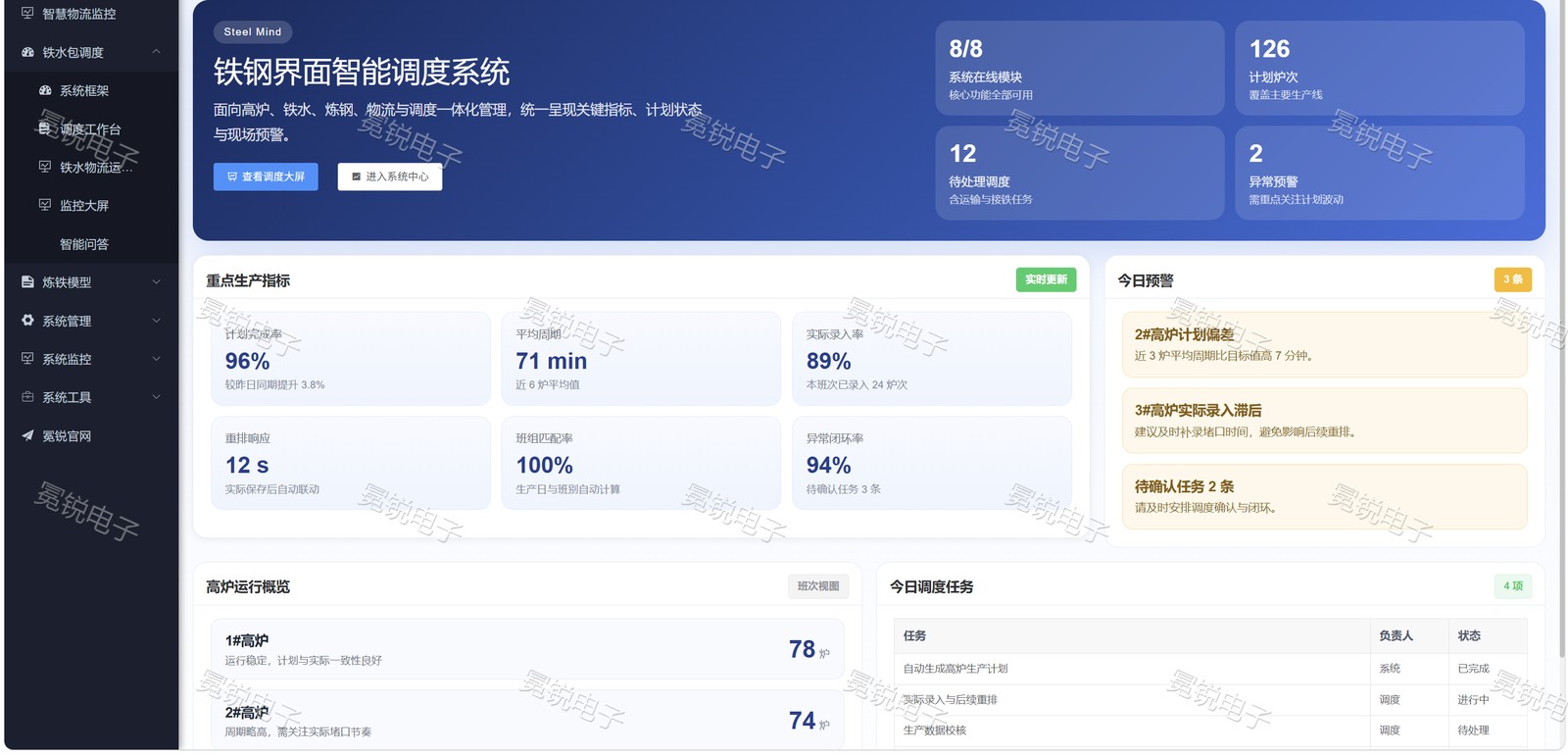
Task: Click the 氮锐官网 paper-plane icon
Action: (x=27, y=435)
